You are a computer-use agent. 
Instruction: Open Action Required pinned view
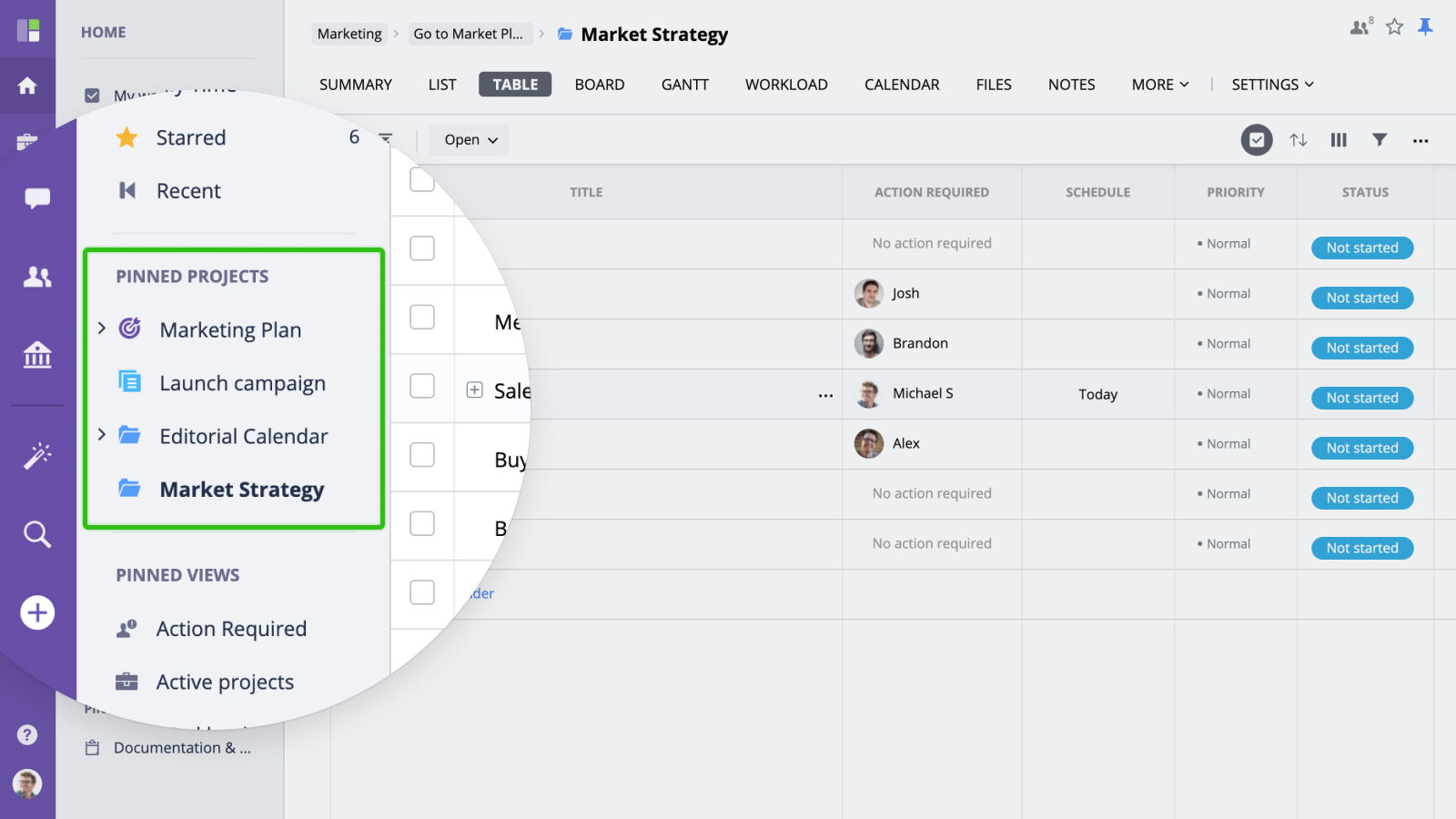coord(231,629)
